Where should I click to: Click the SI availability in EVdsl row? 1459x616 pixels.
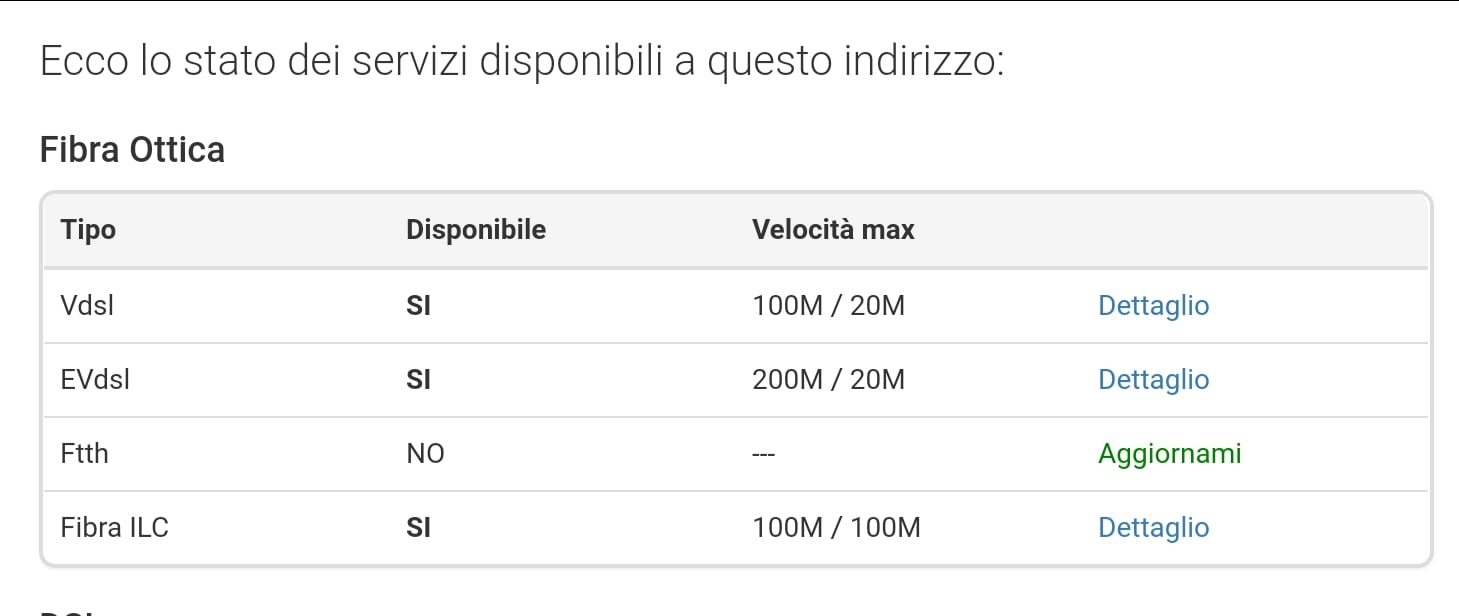tap(418, 380)
